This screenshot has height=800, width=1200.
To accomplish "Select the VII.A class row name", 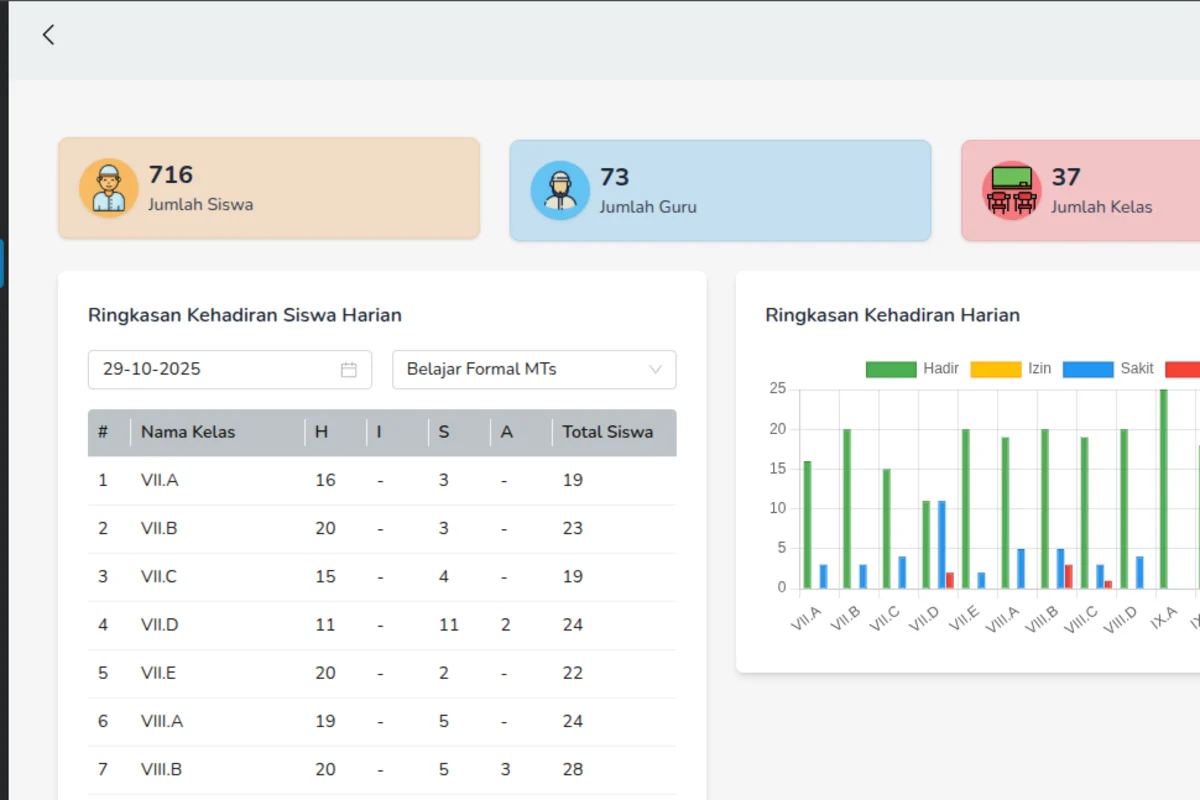I will point(159,480).
